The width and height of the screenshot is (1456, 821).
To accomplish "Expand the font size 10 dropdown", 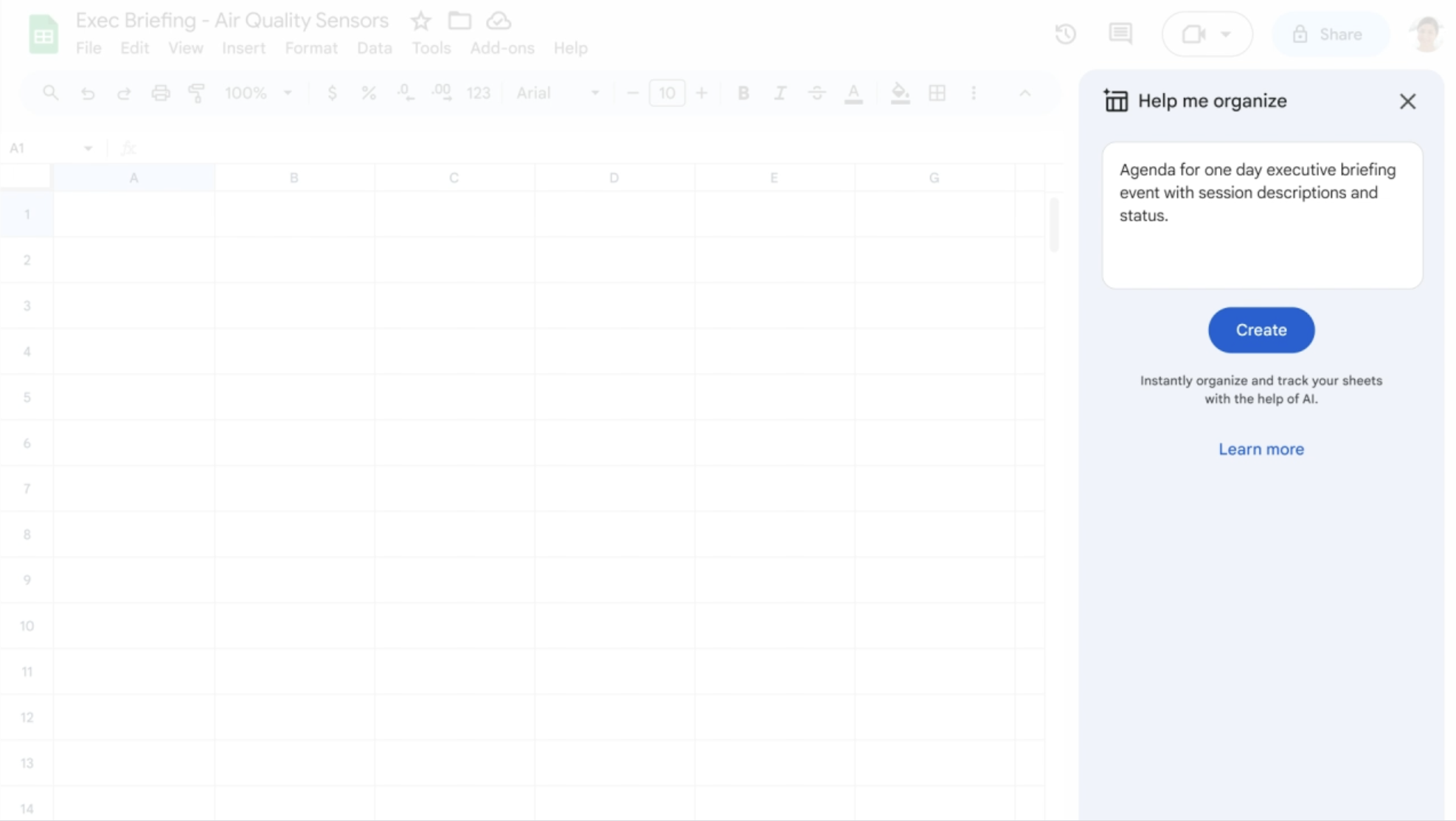I will [665, 92].
